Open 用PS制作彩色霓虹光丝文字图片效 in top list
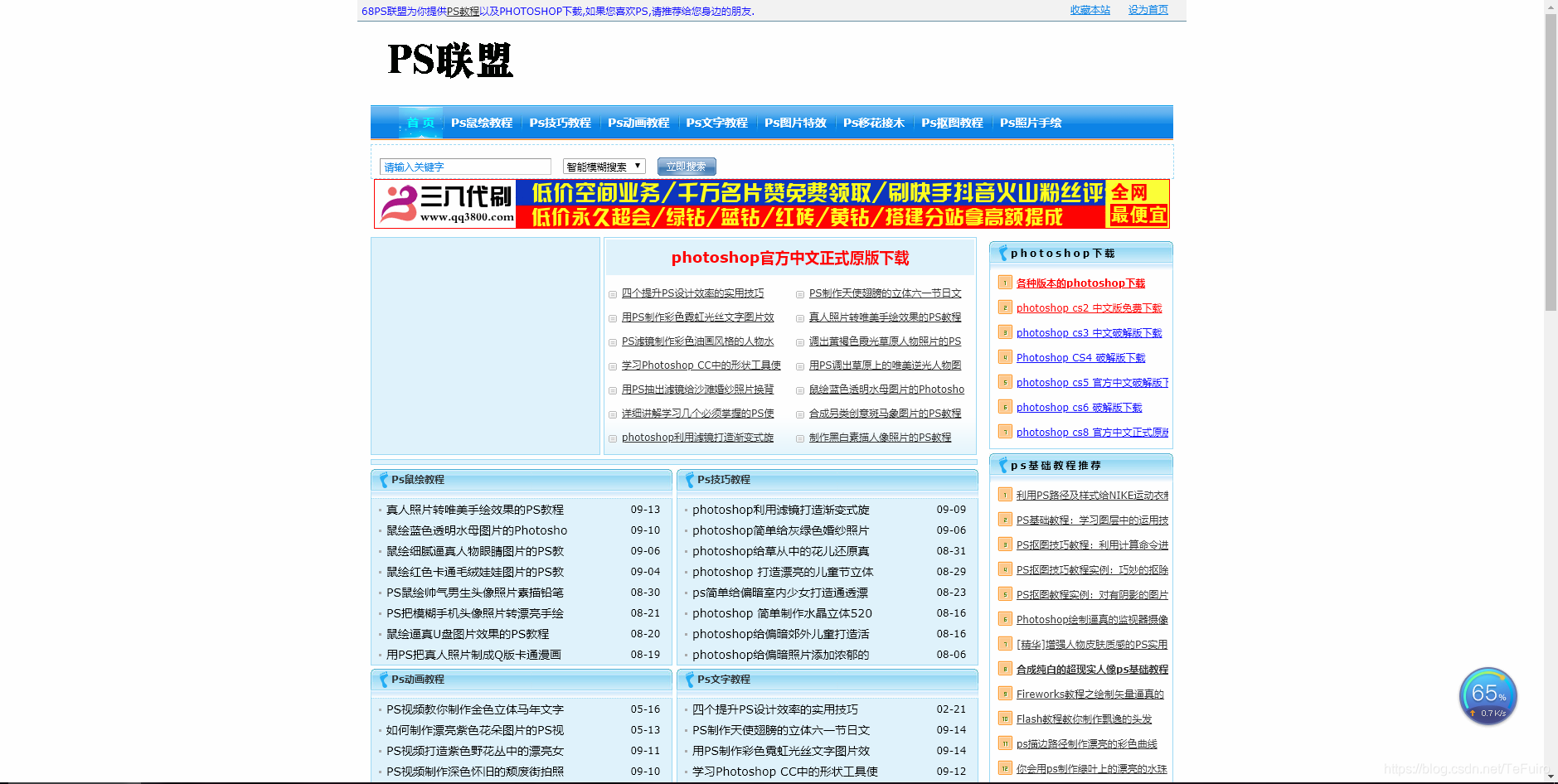The height and width of the screenshot is (784, 1558). click(x=697, y=317)
